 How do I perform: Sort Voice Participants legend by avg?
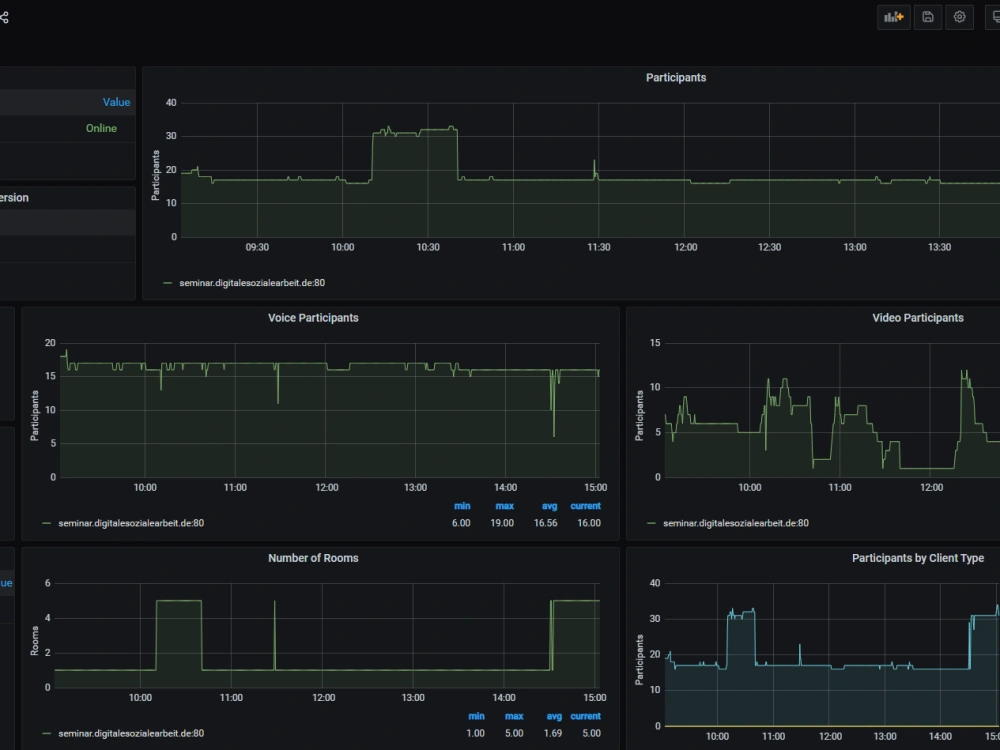point(549,506)
